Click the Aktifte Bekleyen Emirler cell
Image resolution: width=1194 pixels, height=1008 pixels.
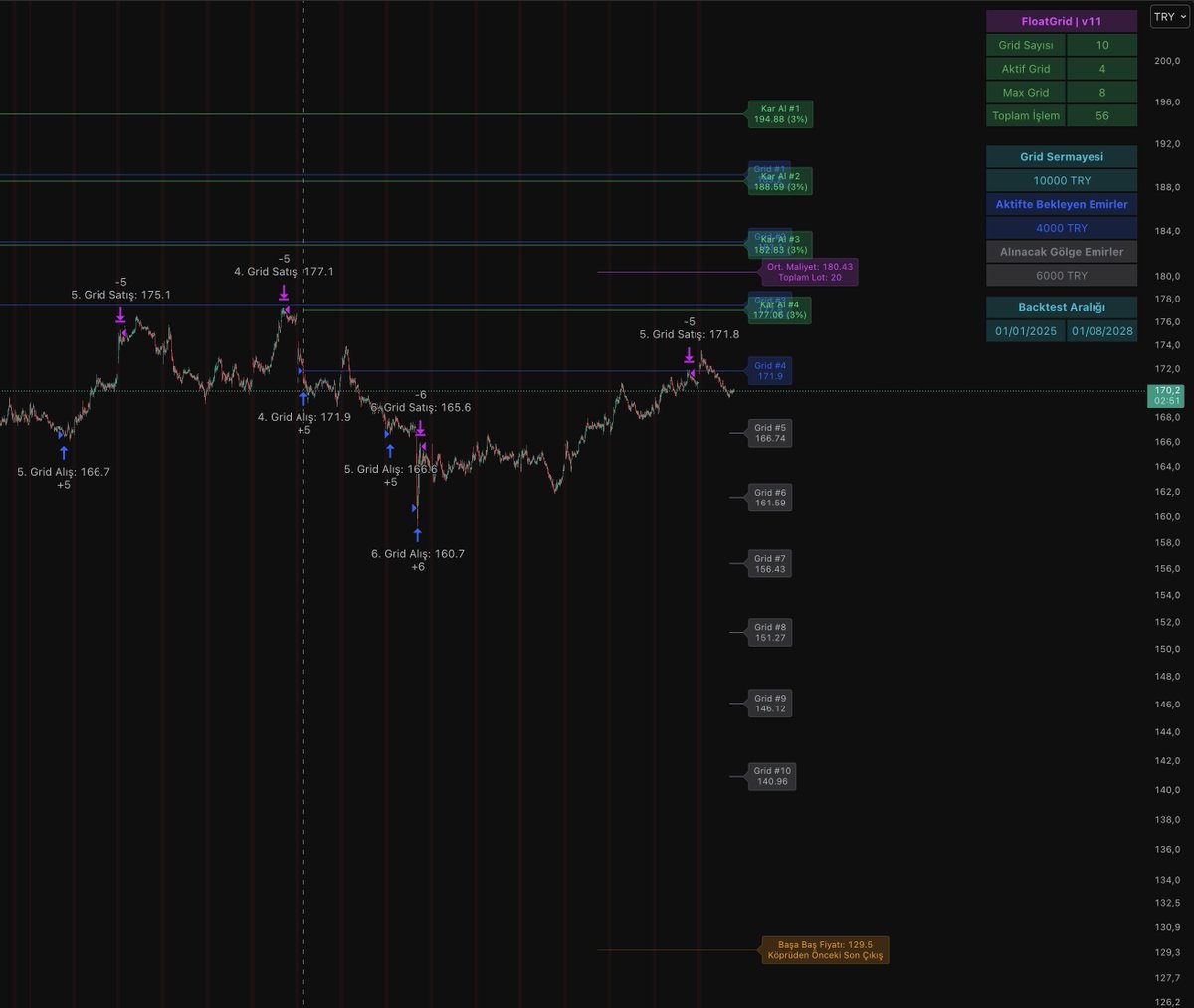[x=1062, y=204]
